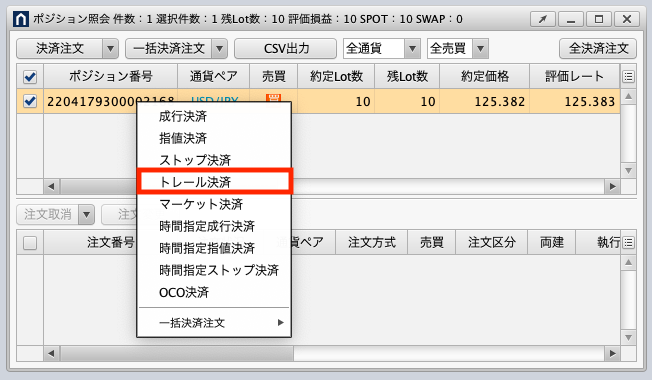652x380 pixels.
Task: Minimize the ポジション照会 window
Action: [x=570, y=19]
